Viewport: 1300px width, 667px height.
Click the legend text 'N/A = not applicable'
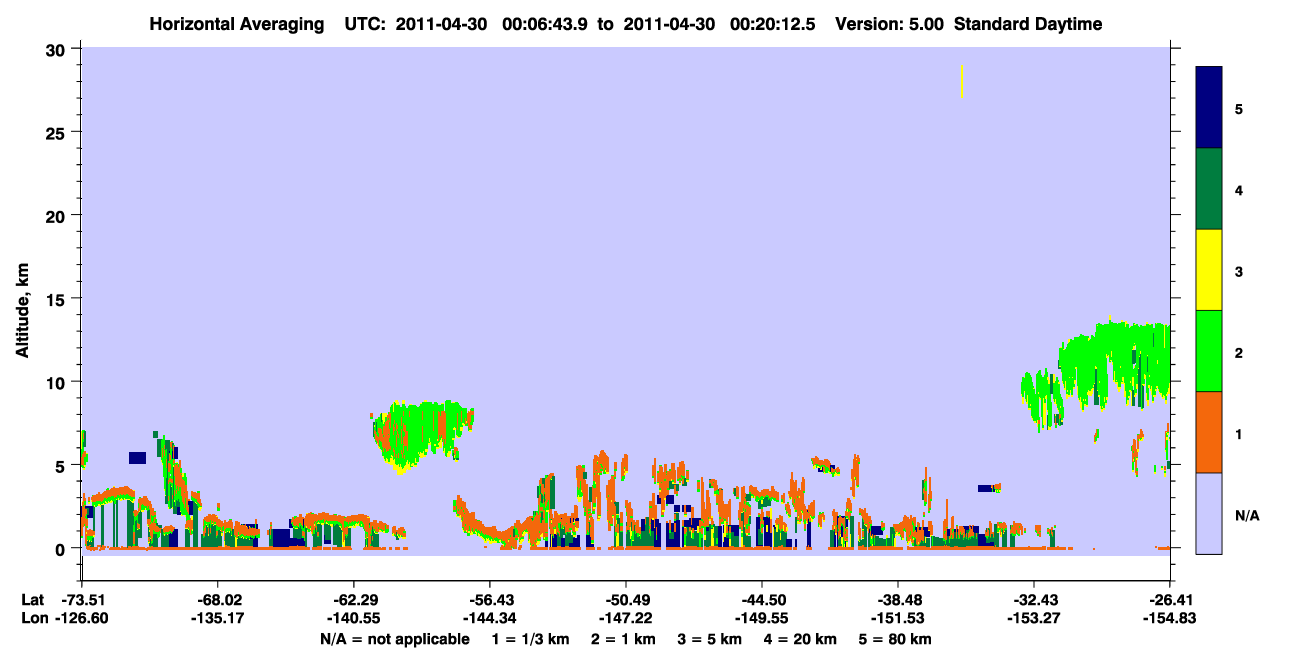(394, 639)
